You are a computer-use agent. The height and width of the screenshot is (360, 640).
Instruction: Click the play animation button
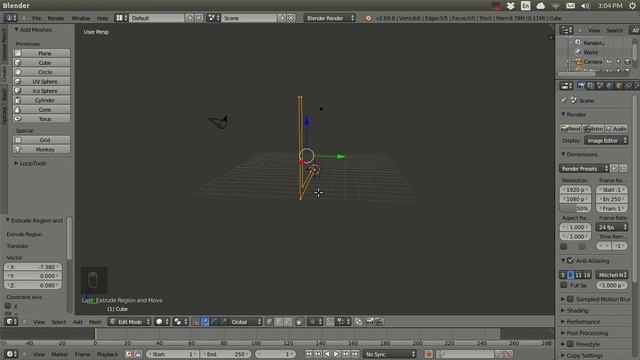[x=336, y=354]
